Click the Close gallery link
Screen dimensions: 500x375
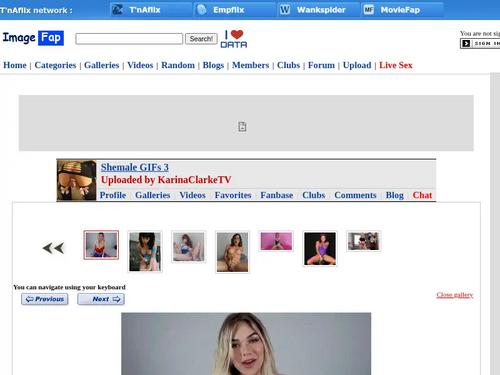(455, 295)
